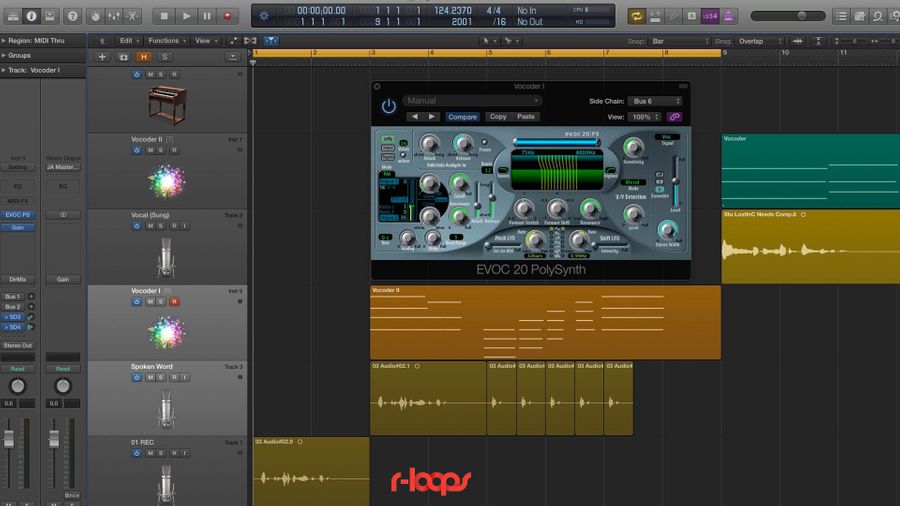
Task: Toggle the Waveform Zoom button
Action: [x=798, y=41]
